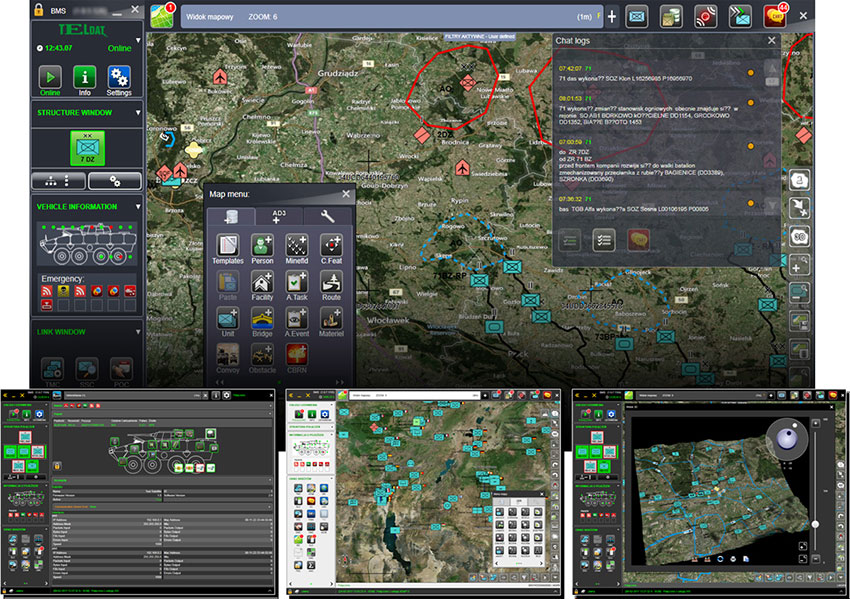Collapse the VEHICLE INFORMATION section
850x599 pixels.
[x=138, y=207]
